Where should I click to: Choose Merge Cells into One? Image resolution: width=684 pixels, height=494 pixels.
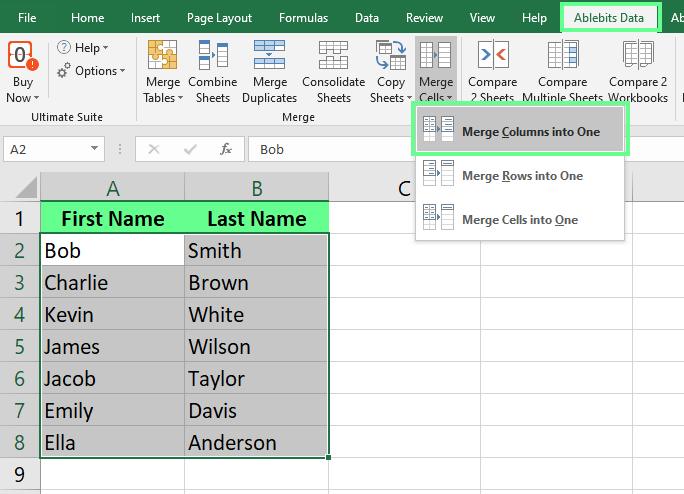point(520,220)
